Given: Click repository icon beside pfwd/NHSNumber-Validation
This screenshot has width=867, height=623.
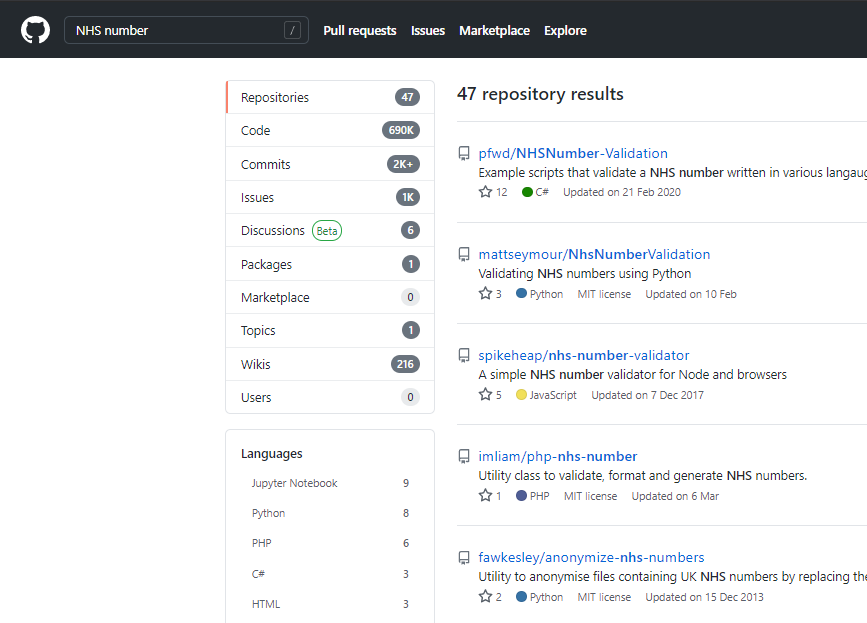Looking at the screenshot, I should click(464, 153).
